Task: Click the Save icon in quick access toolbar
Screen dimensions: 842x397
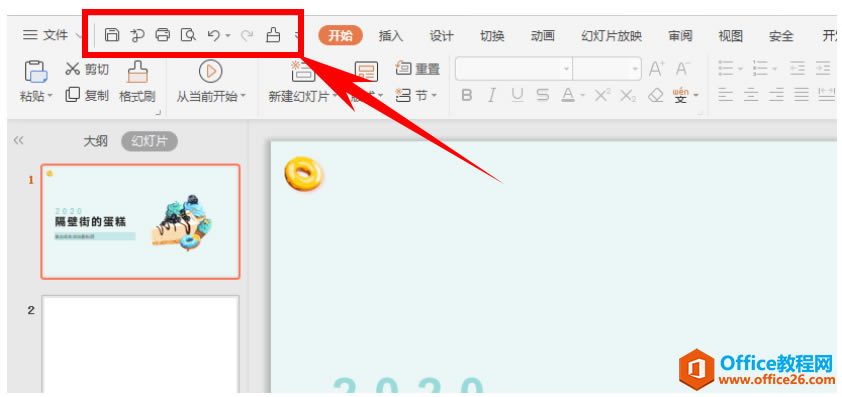Action: tap(112, 35)
